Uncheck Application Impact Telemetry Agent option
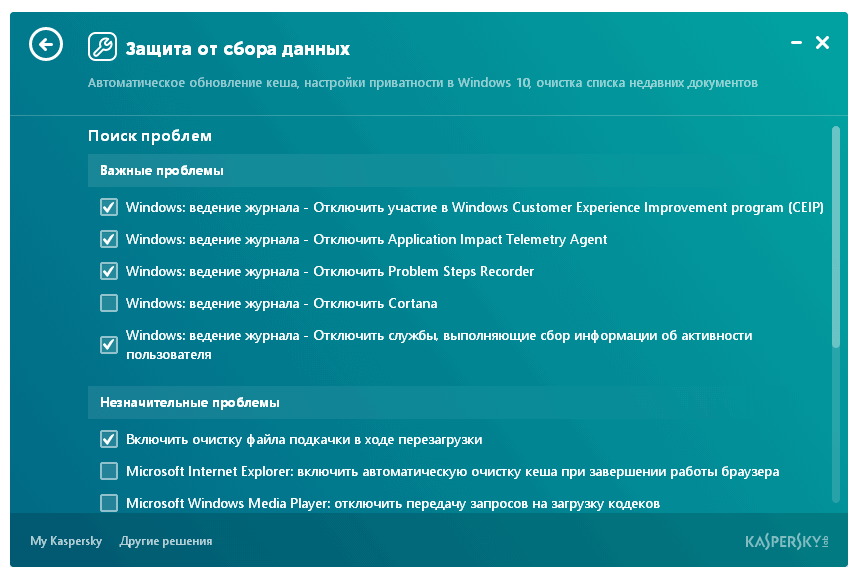 pos(109,240)
